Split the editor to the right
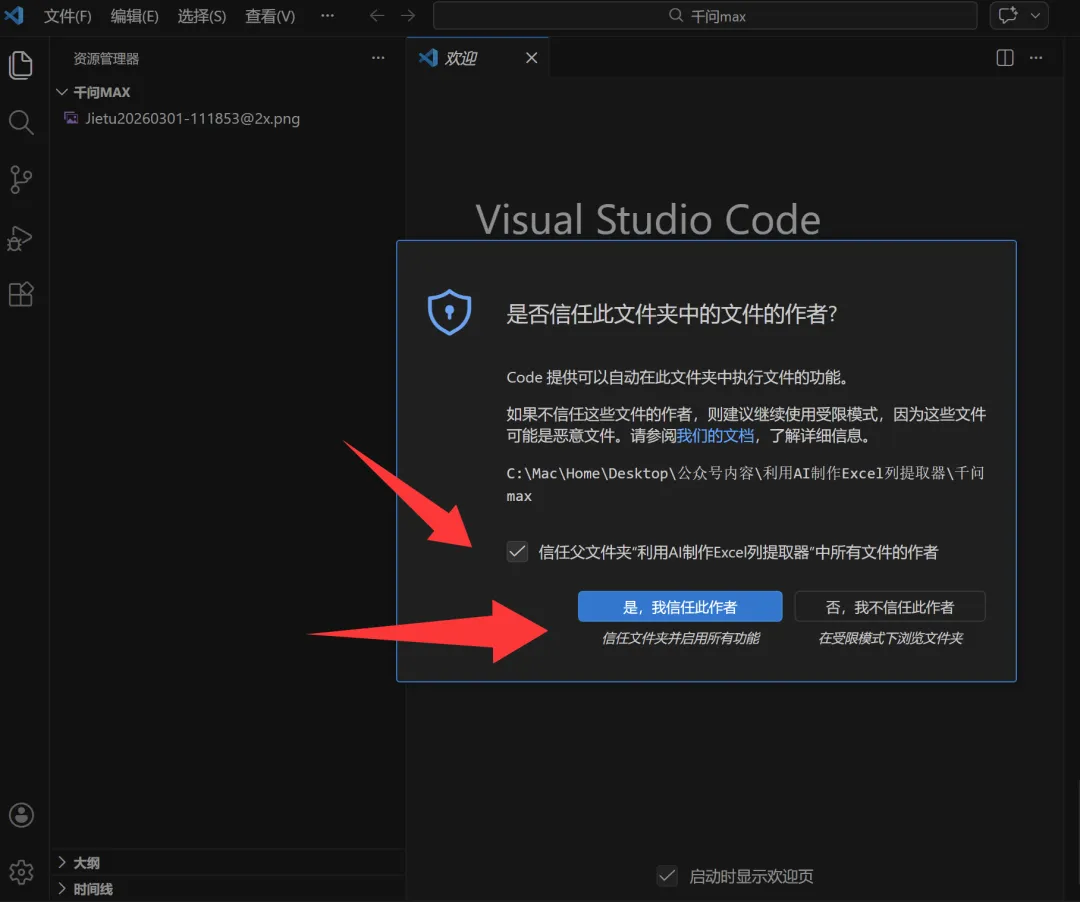The width and height of the screenshot is (1080, 902). coord(1005,58)
